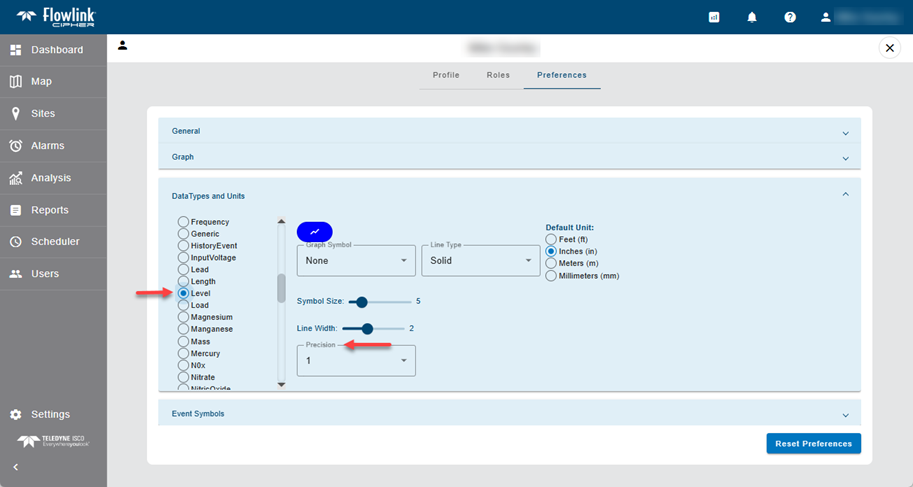Select the Magnesium data type radio button
Viewport: 913px width, 487px height.
[183, 317]
